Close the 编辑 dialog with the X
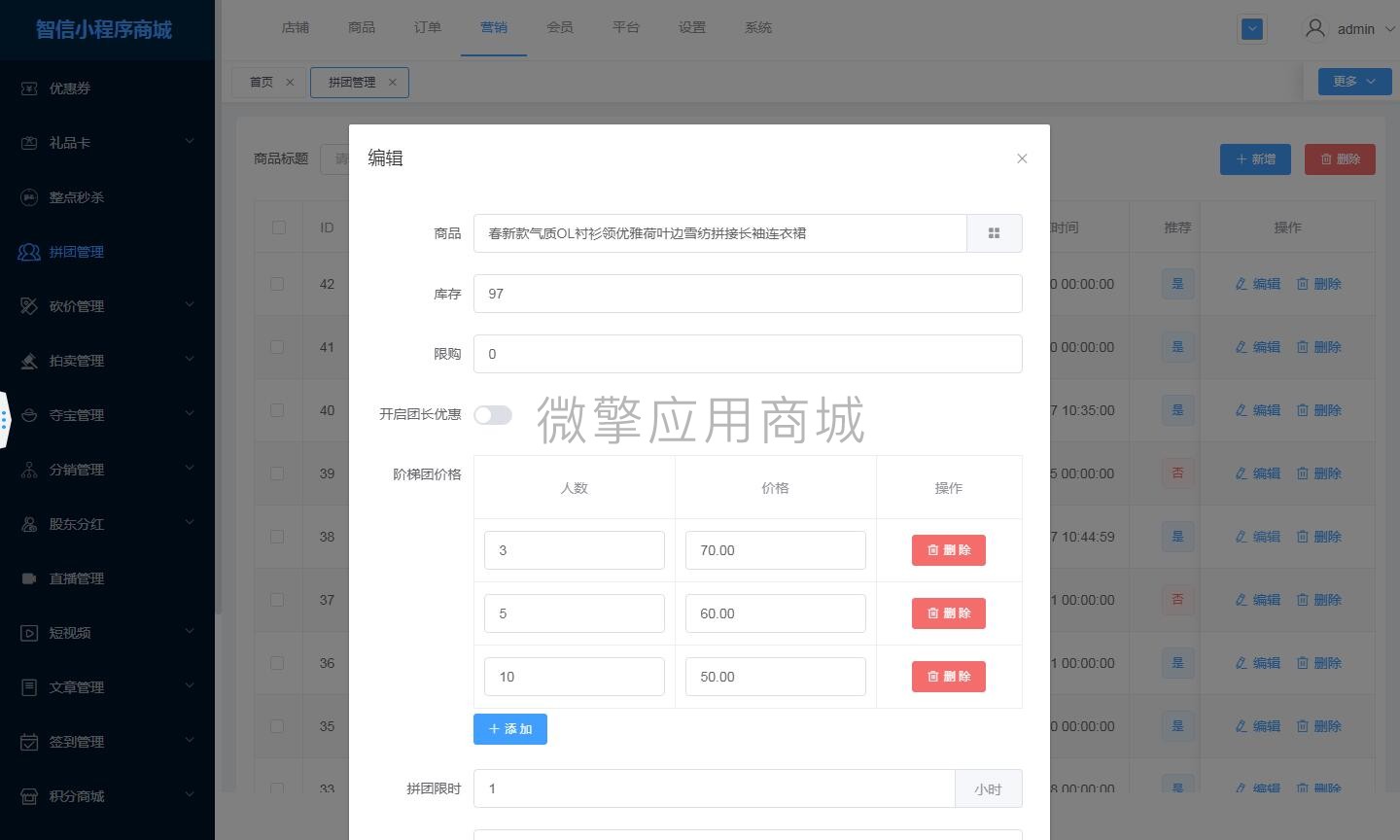The height and width of the screenshot is (840, 1400). coord(1022,158)
